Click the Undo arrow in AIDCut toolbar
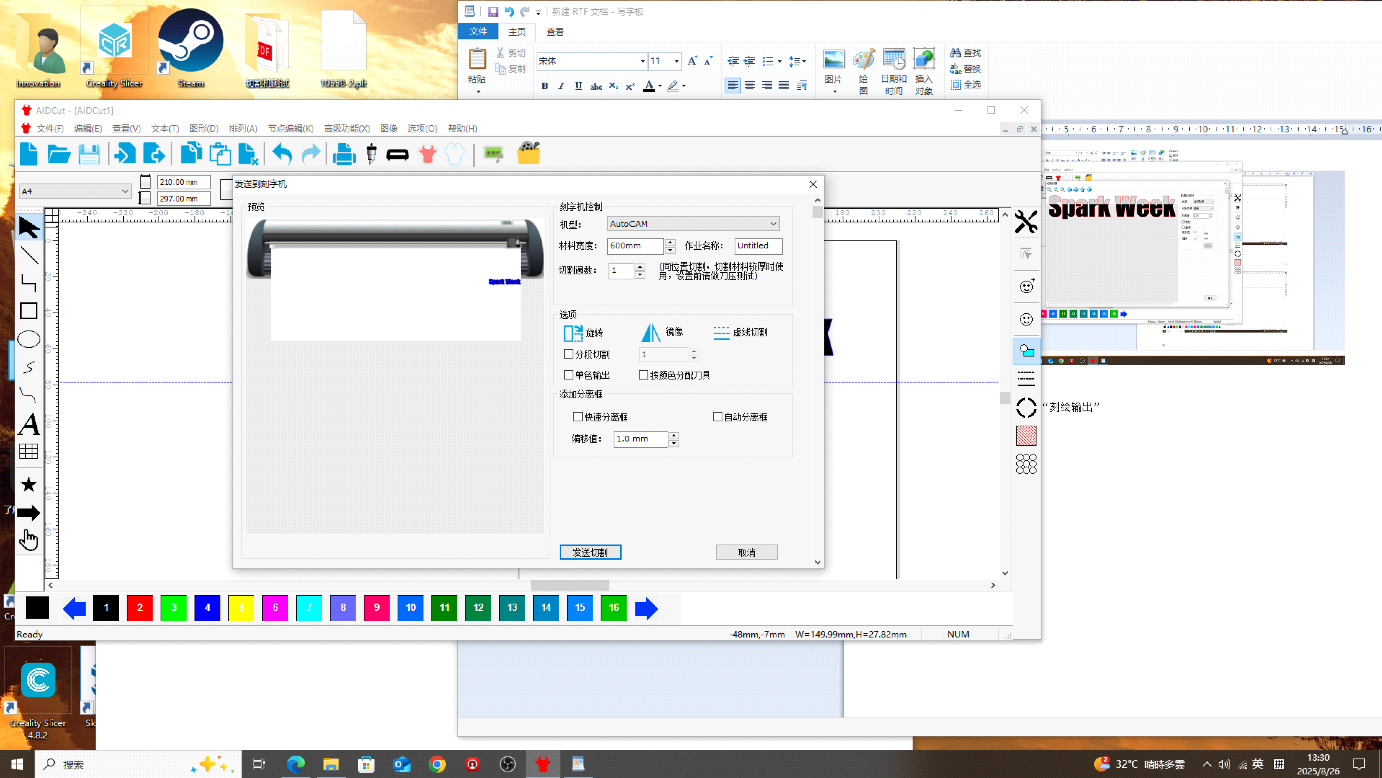This screenshot has width=1382, height=778. pyautogui.click(x=282, y=154)
